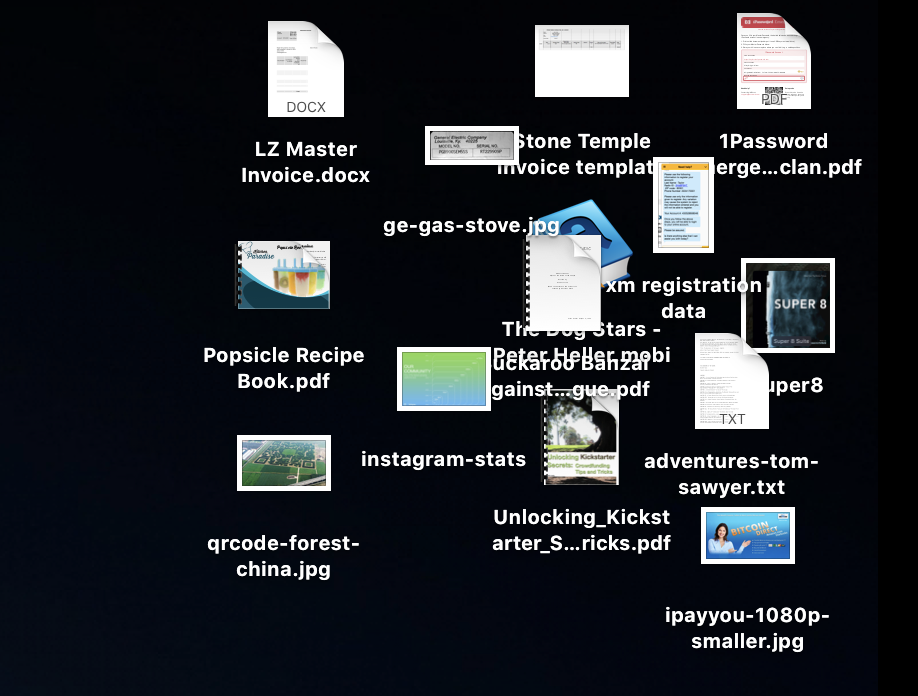This screenshot has height=696, width=918.
Task: Click the "instagram-stats" filename label
Action: [443, 459]
